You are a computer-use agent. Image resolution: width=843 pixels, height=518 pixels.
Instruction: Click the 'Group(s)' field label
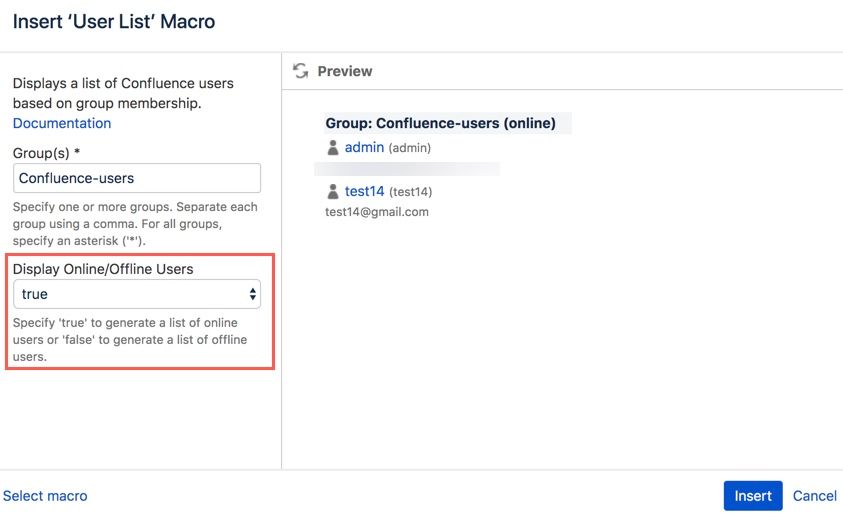coord(46,153)
